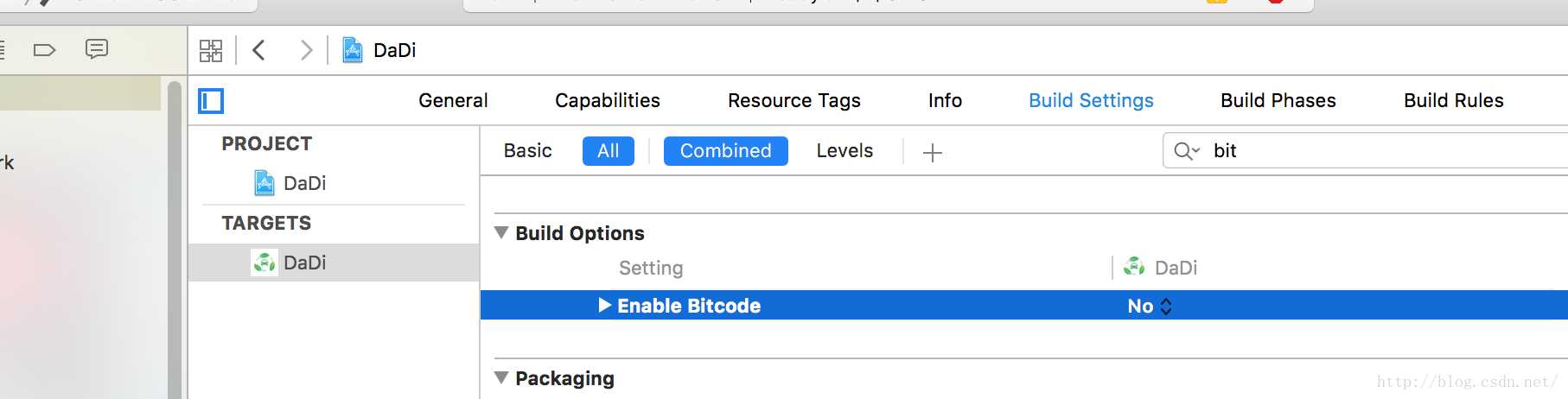Collapse the Packaging section
Image resolution: width=1568 pixels, height=399 pixels.
[501, 377]
